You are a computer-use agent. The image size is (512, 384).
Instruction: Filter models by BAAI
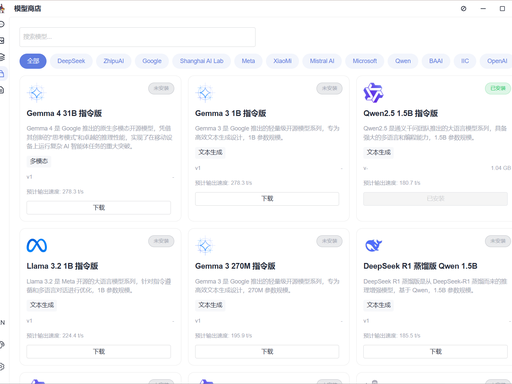point(436,61)
